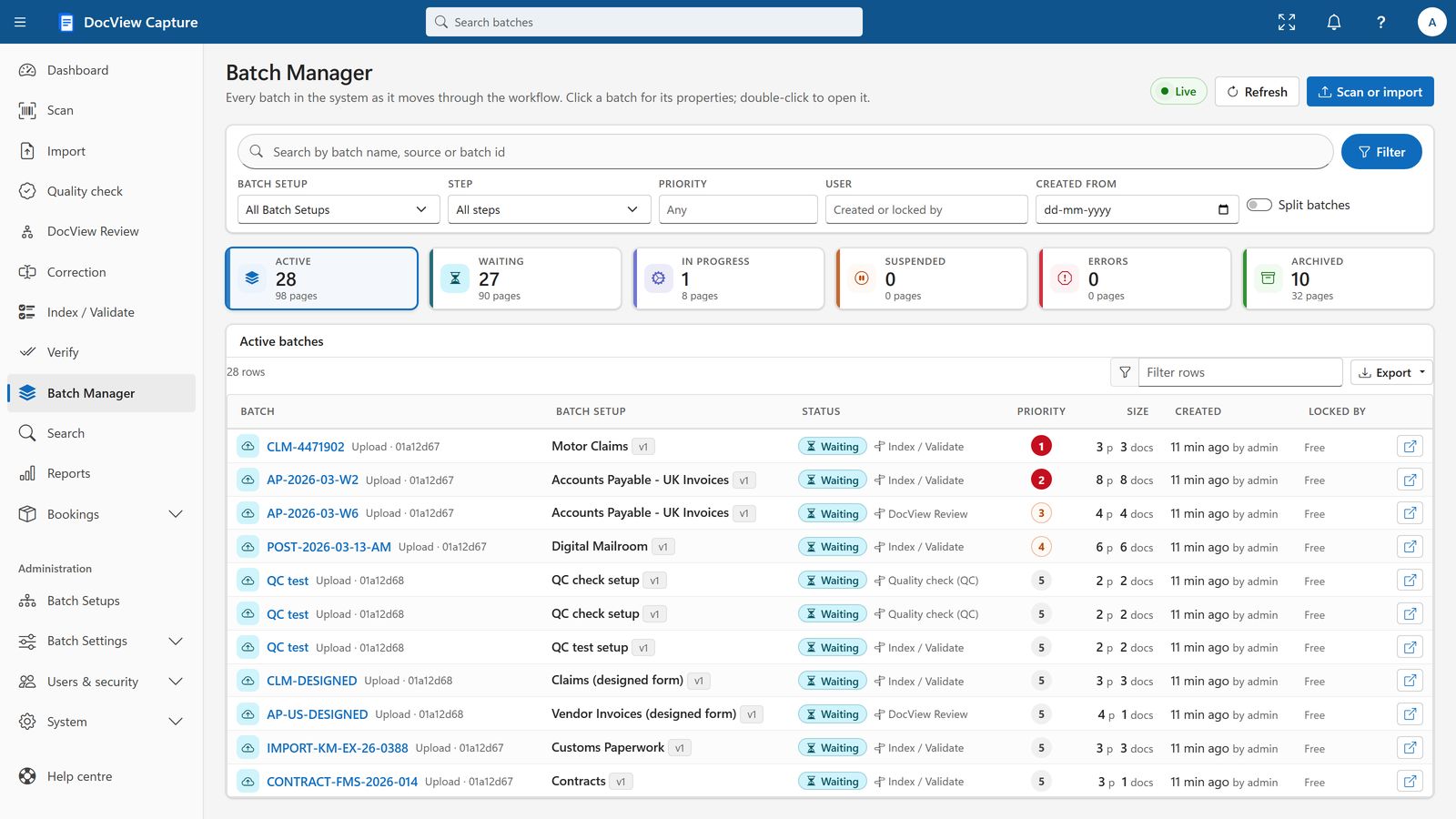
Task: Open the Export dropdown
Action: [x=1391, y=372]
